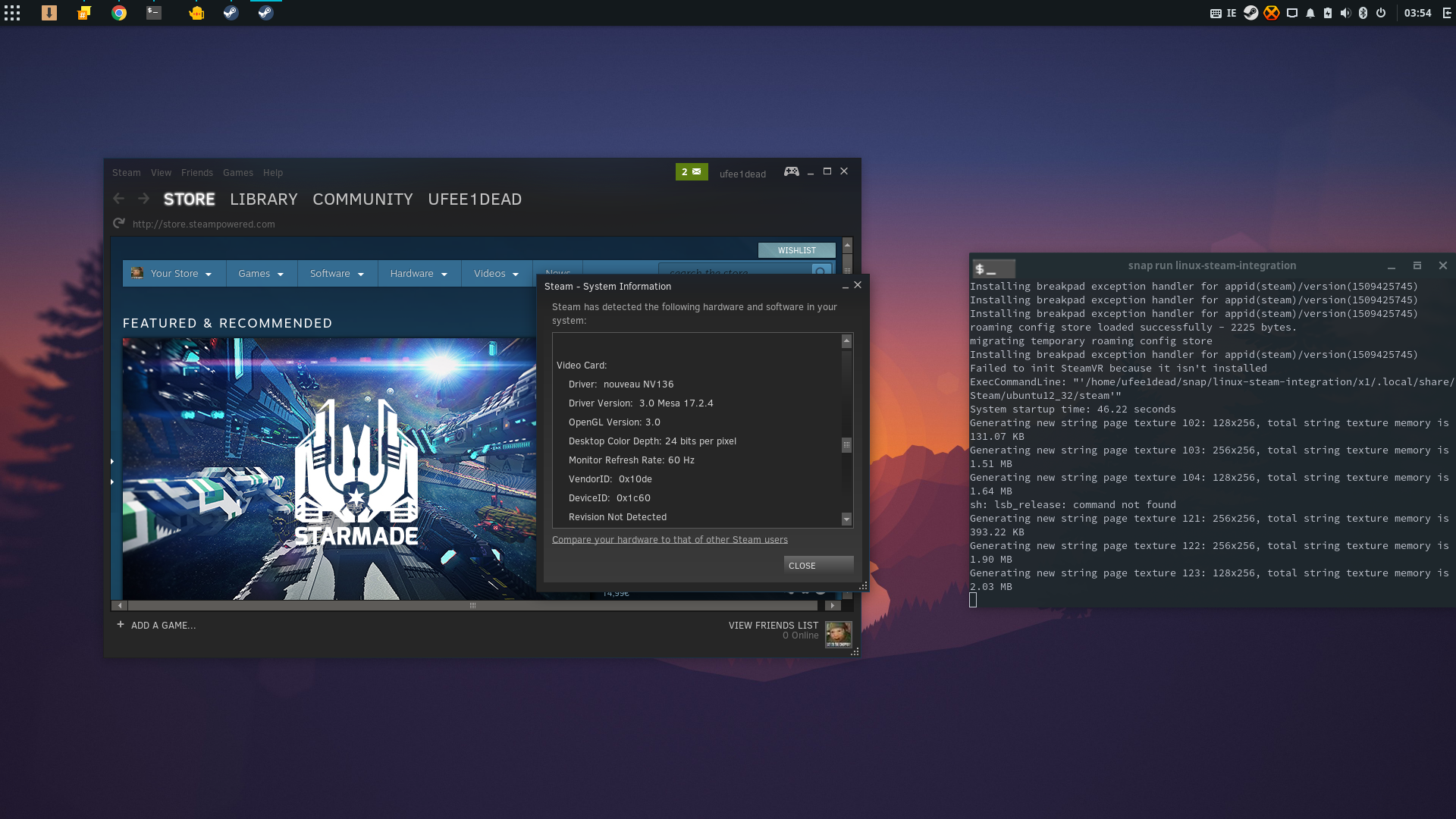Expand the Games store dropdown
The width and height of the screenshot is (1456, 819).
tap(261, 274)
